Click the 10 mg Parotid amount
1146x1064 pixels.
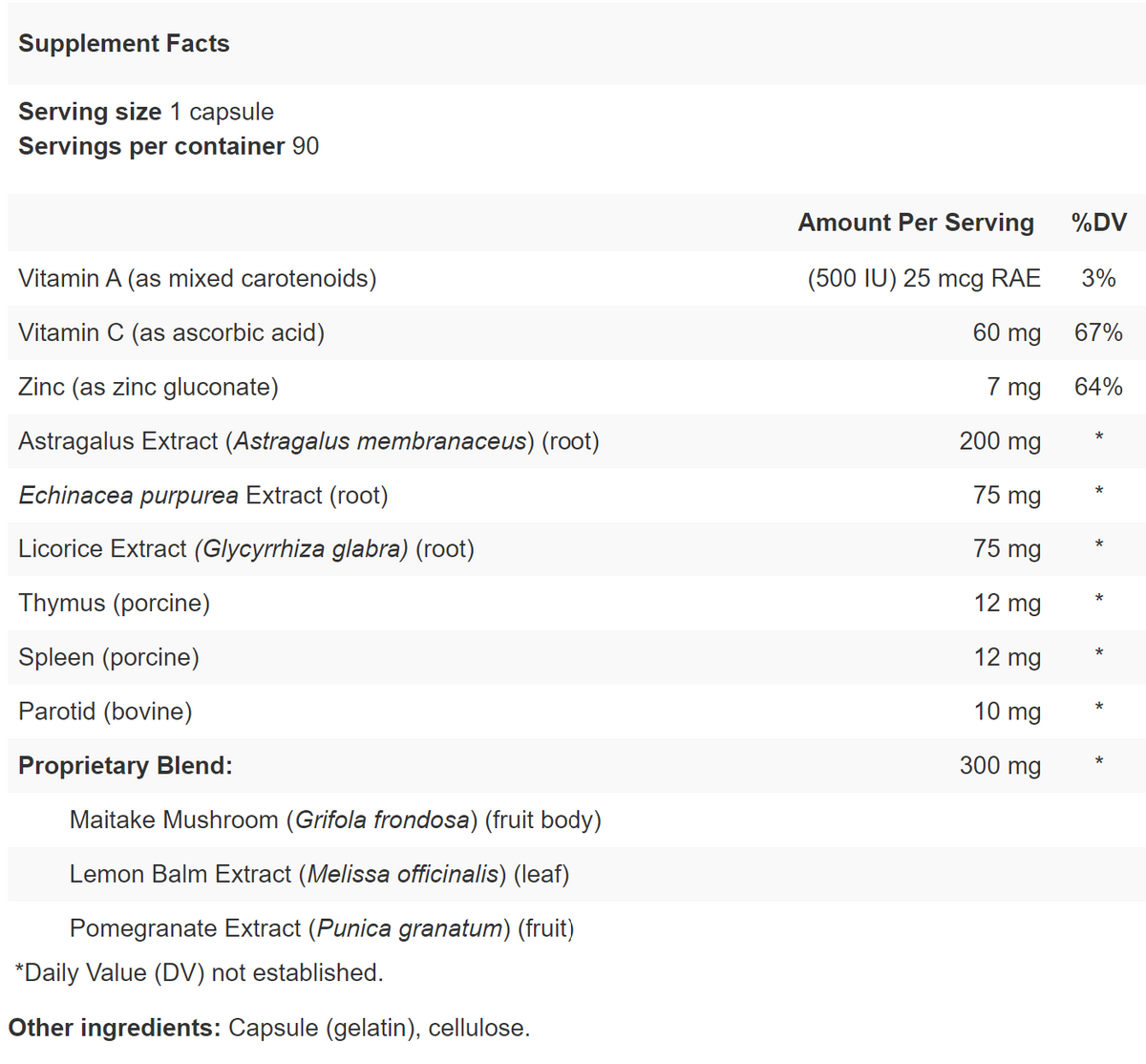(x=1007, y=712)
